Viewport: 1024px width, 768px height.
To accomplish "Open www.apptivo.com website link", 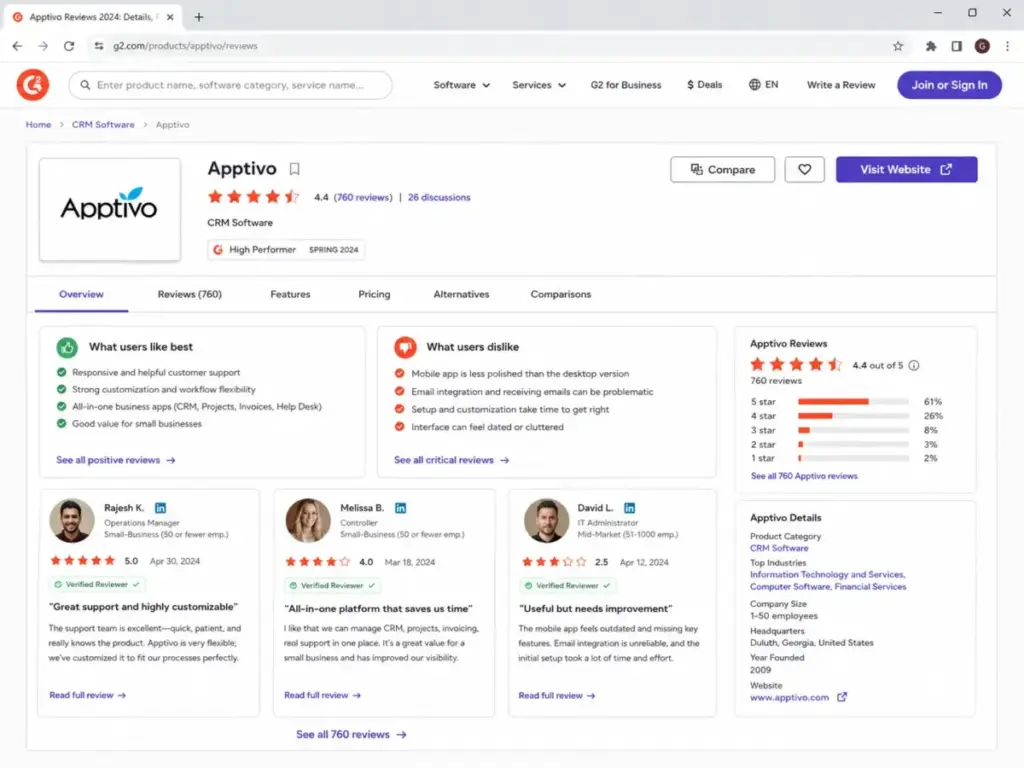I will [789, 697].
